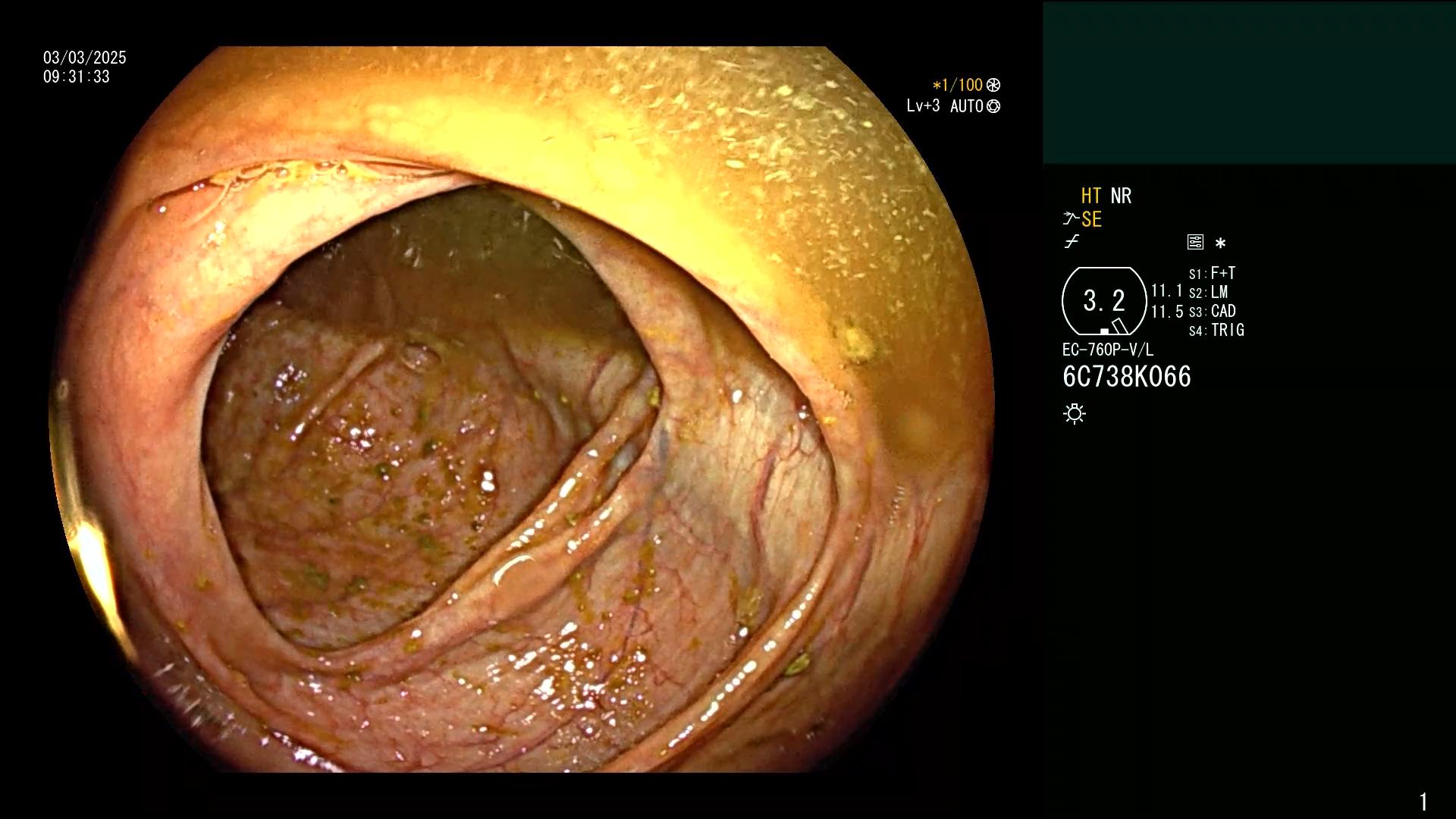
Task: Click the shutter speed symbol after 1/100
Action: coord(993,85)
